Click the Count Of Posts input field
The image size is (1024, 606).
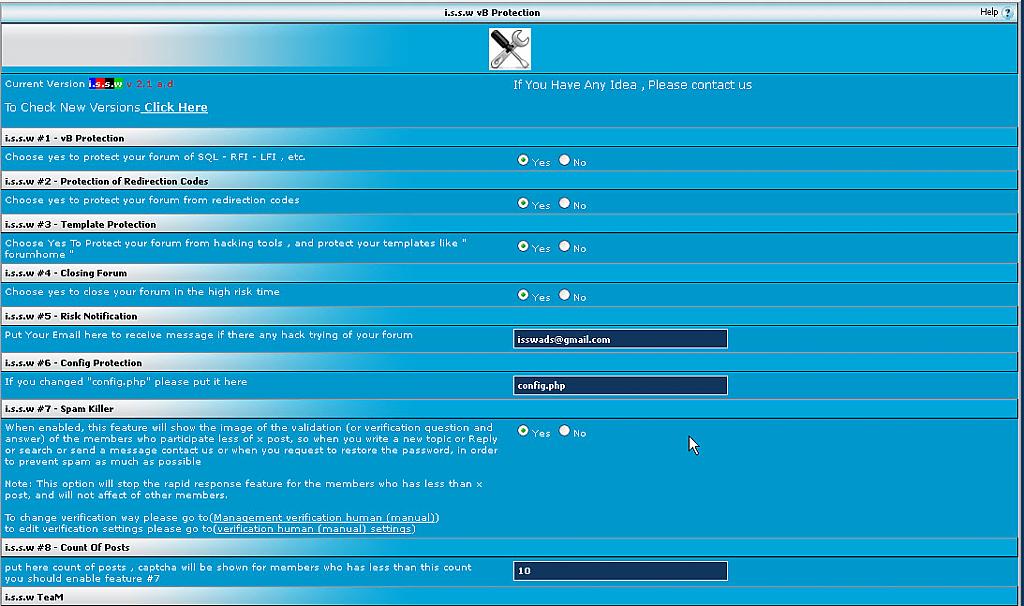[620, 571]
